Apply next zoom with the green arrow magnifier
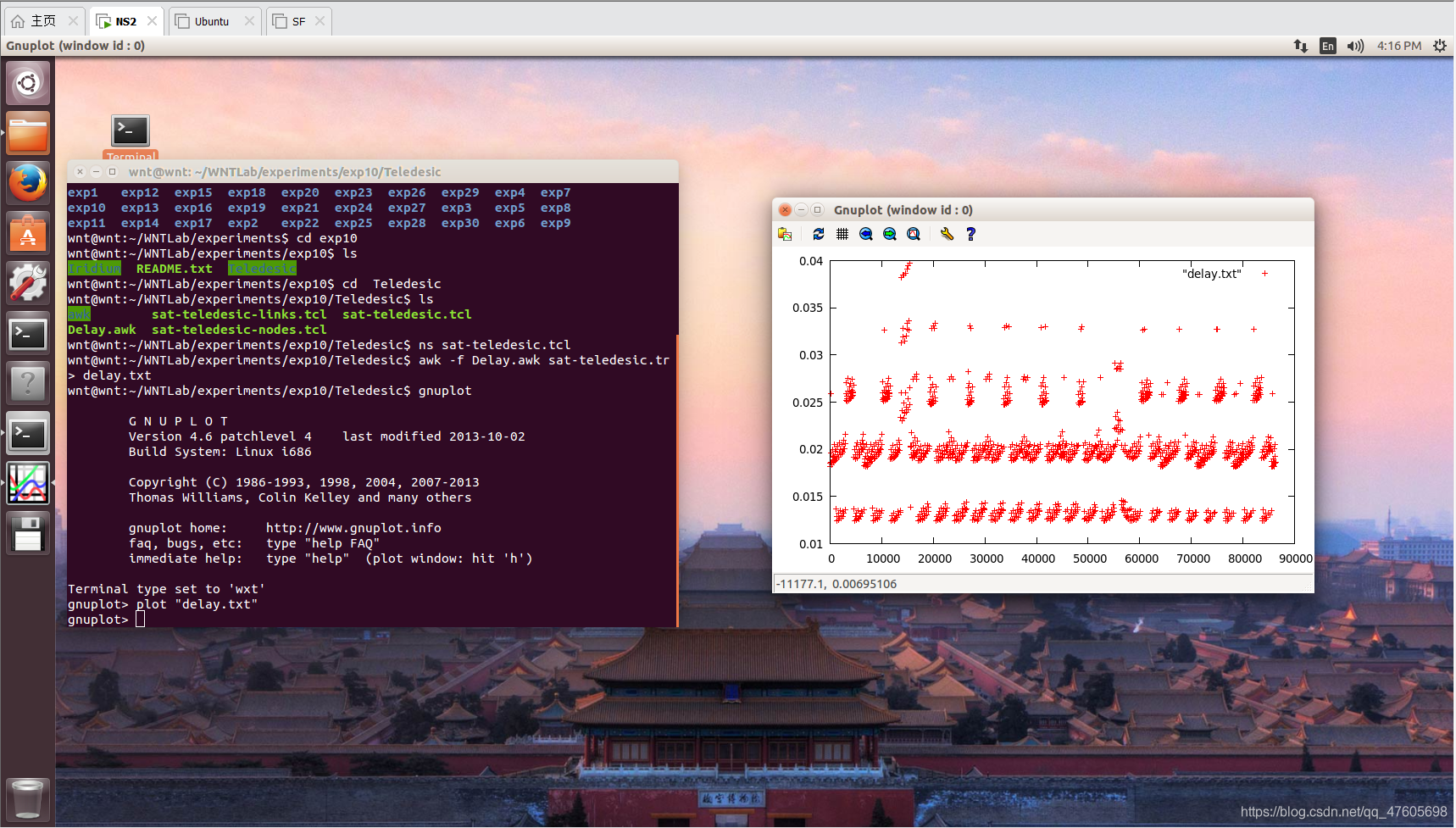The height and width of the screenshot is (828, 1456). [890, 234]
